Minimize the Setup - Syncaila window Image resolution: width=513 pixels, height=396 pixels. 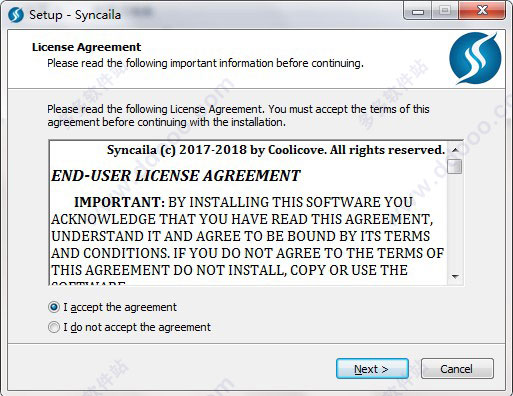[x=418, y=12]
